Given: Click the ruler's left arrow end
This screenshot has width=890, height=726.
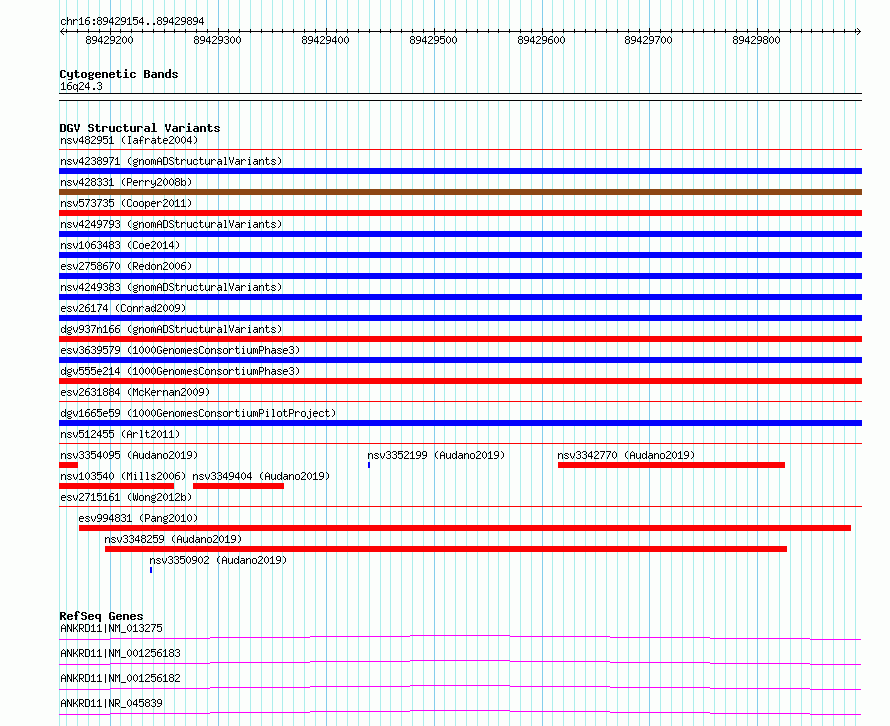Looking at the screenshot, I should coord(62,32).
